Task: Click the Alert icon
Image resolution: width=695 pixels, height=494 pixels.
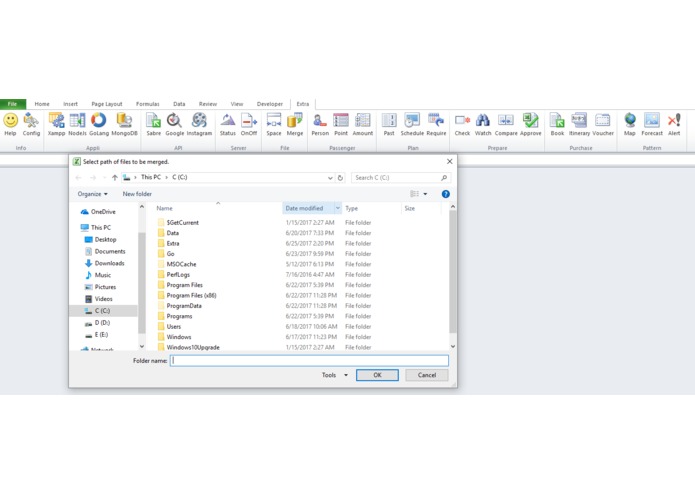Action: pyautogui.click(x=674, y=120)
